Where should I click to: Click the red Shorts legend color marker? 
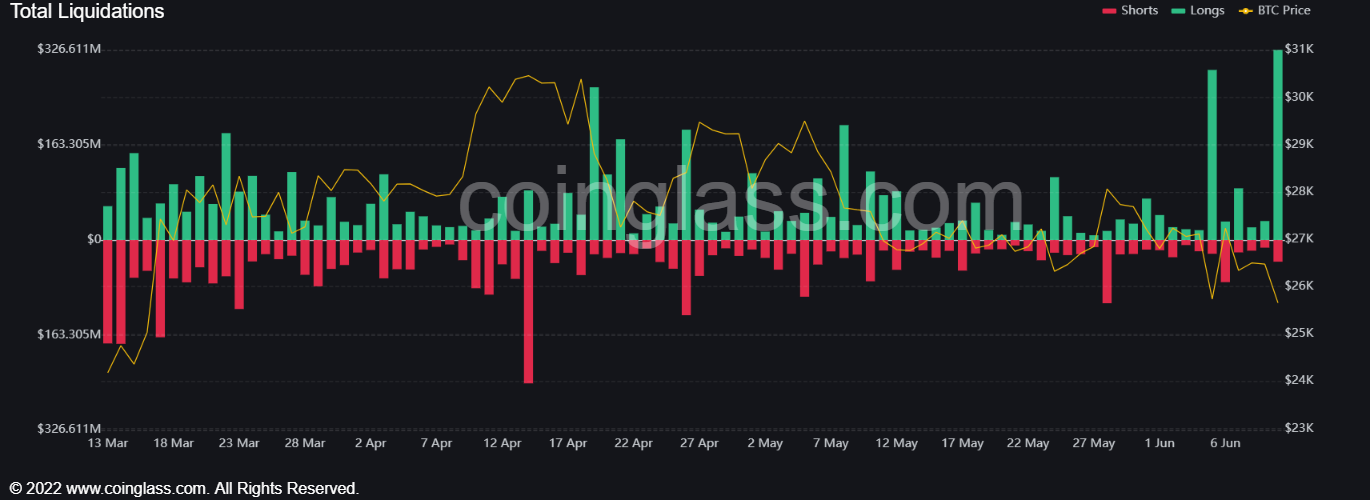click(x=1108, y=11)
